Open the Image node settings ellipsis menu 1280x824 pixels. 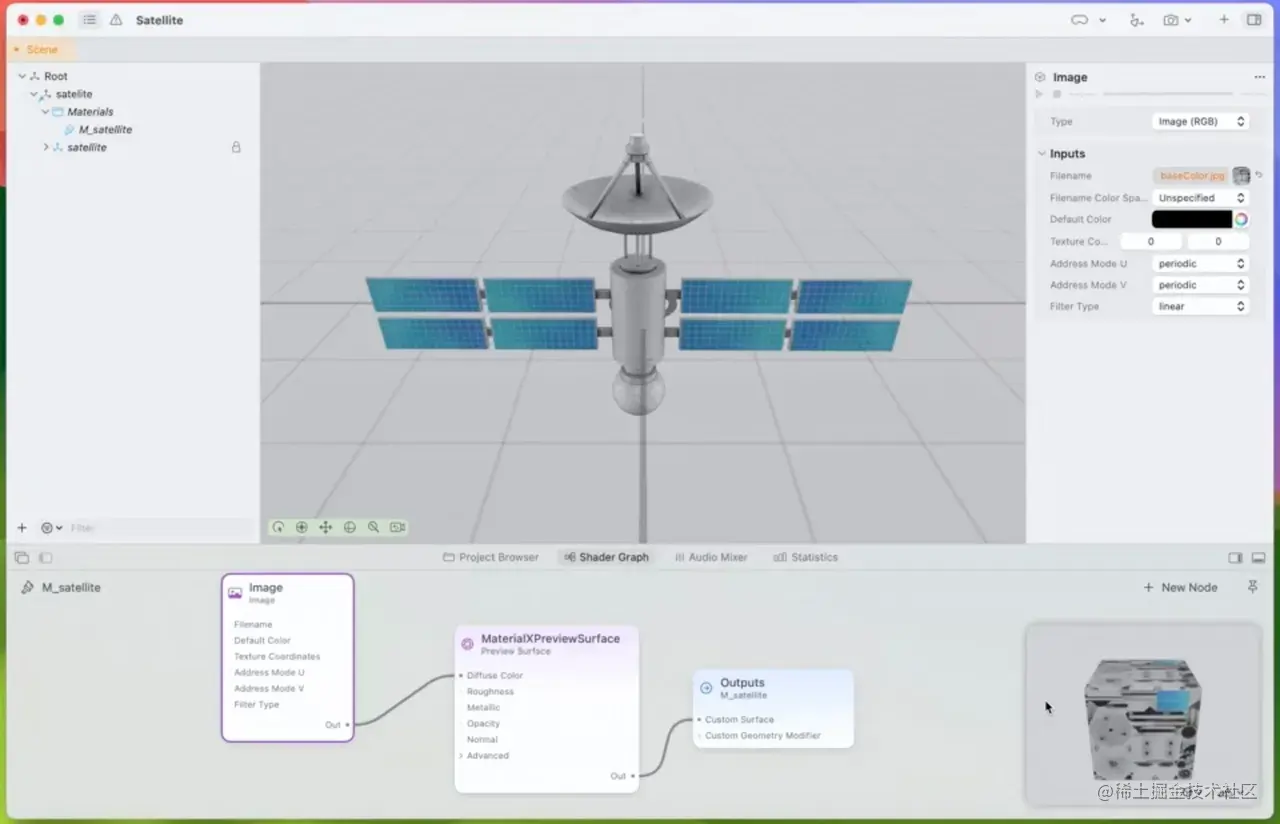(x=1257, y=76)
